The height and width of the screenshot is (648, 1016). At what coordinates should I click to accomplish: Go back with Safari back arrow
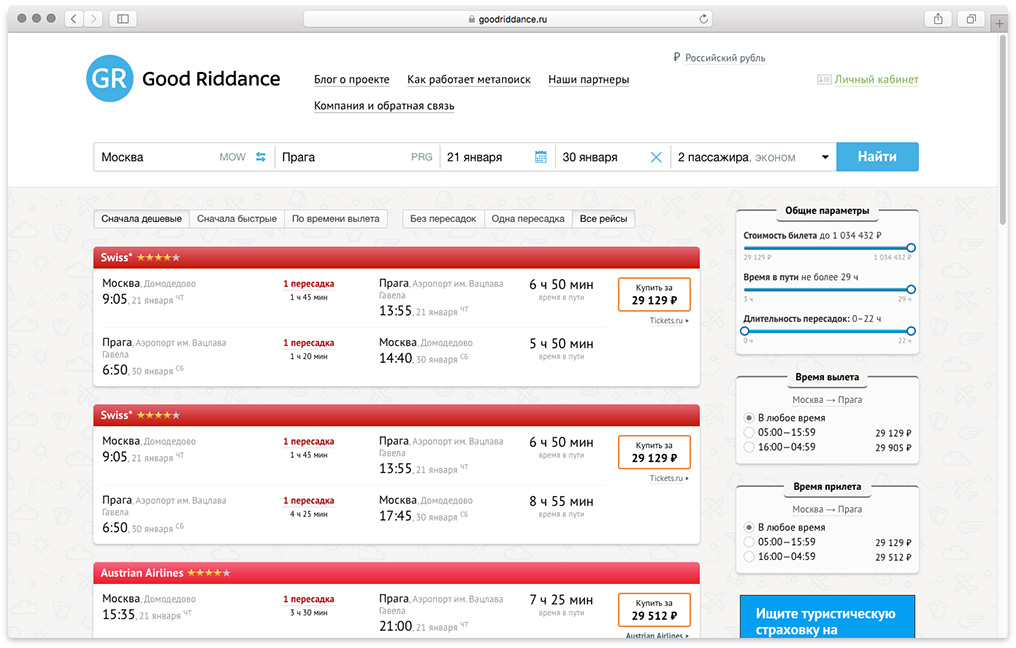(75, 19)
